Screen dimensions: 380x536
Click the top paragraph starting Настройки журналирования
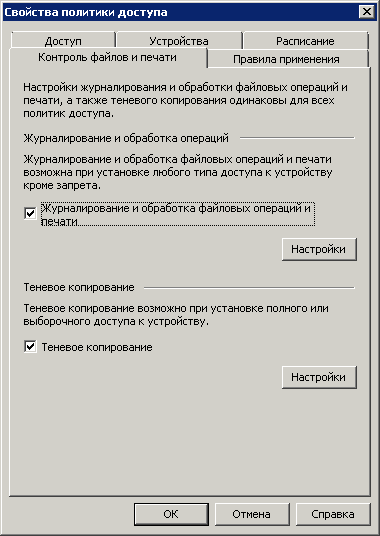click(185, 100)
